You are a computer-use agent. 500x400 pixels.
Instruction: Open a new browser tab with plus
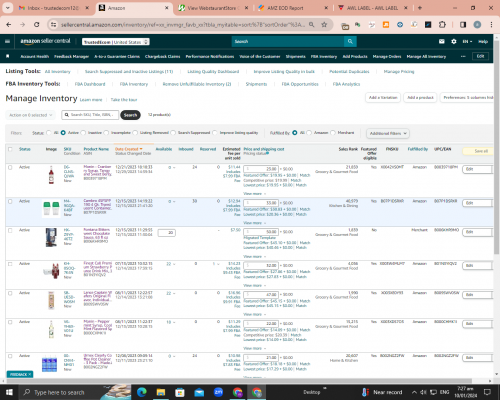pyautogui.click(x=420, y=8)
